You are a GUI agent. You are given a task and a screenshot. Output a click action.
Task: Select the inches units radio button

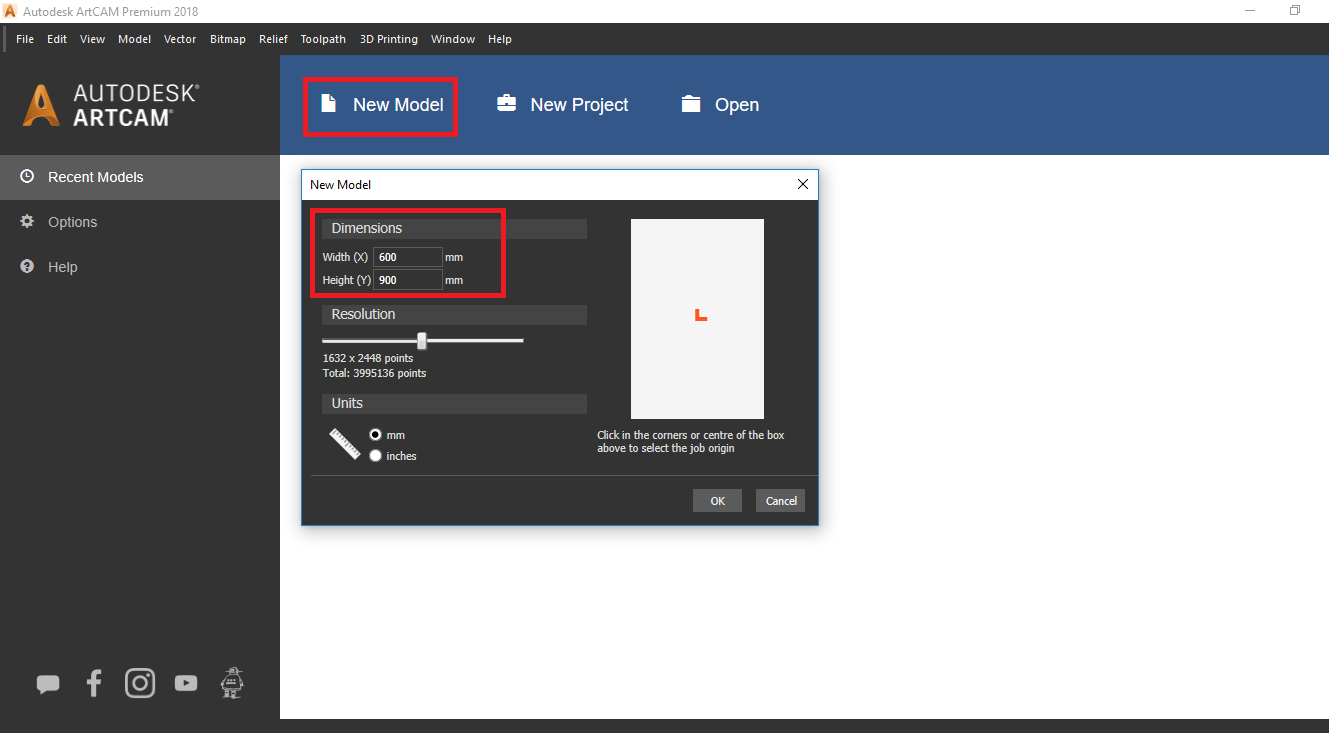tap(376, 456)
